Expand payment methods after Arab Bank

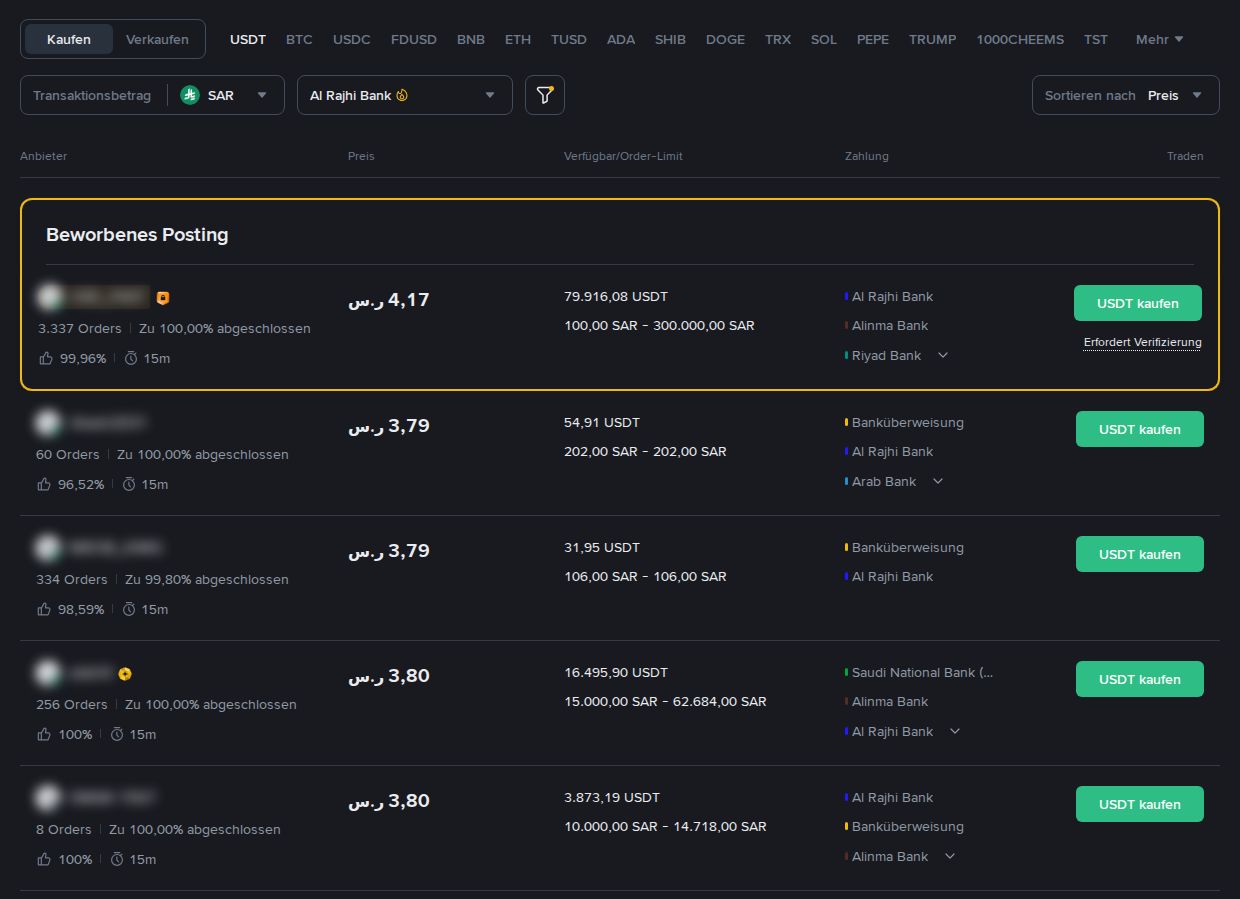pos(937,481)
